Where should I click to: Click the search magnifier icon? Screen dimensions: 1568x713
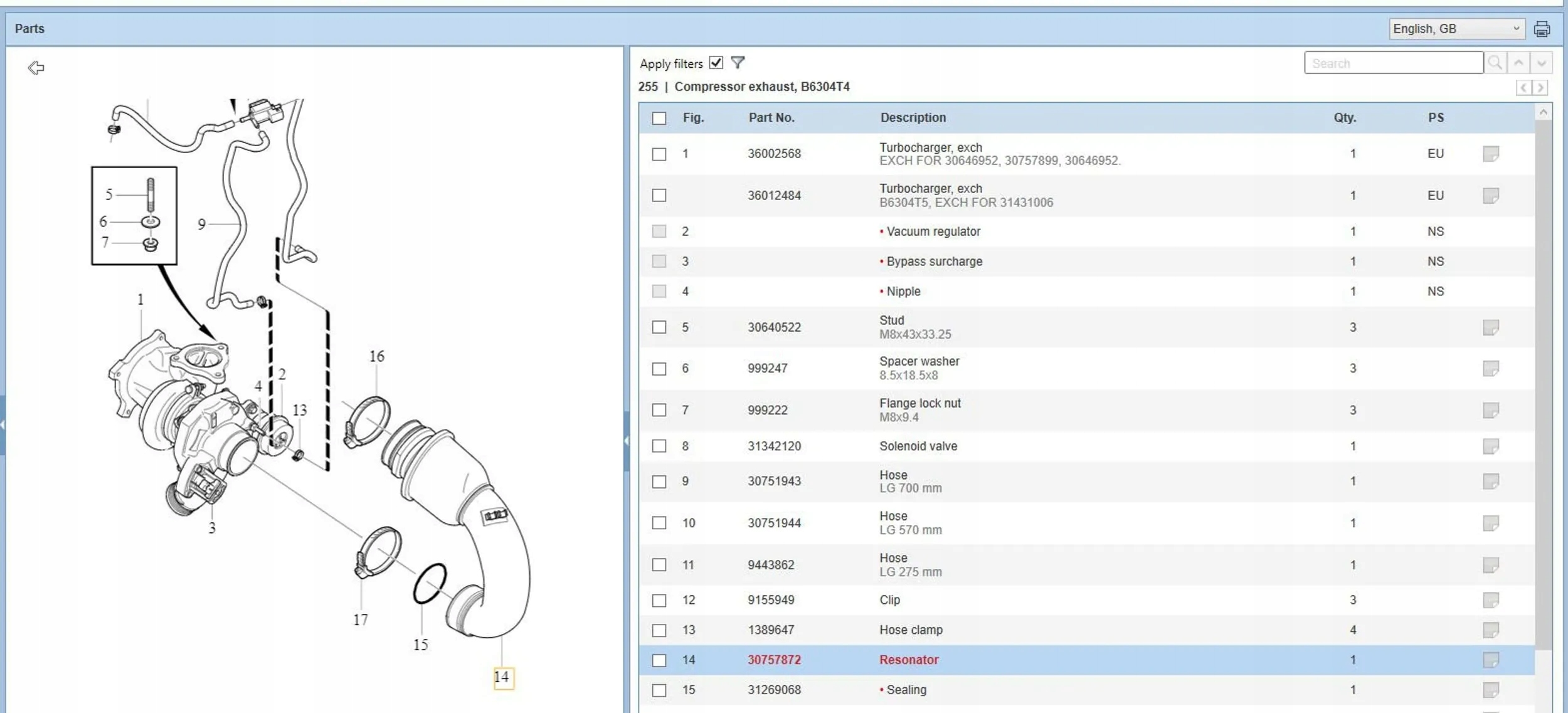1495,63
